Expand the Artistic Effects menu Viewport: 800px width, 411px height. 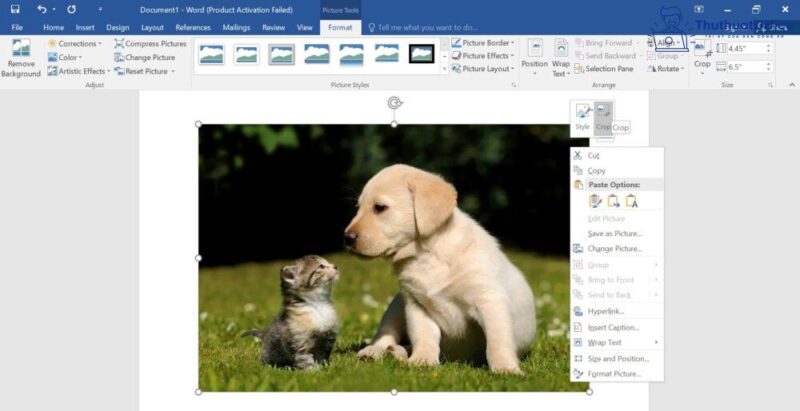[x=79, y=71]
